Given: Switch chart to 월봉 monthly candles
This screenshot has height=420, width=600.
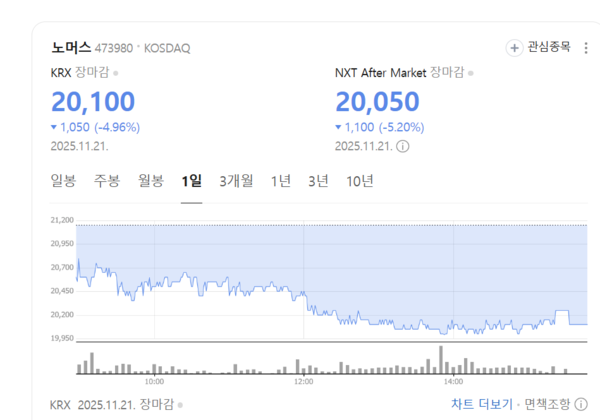Looking at the screenshot, I should click(151, 181).
